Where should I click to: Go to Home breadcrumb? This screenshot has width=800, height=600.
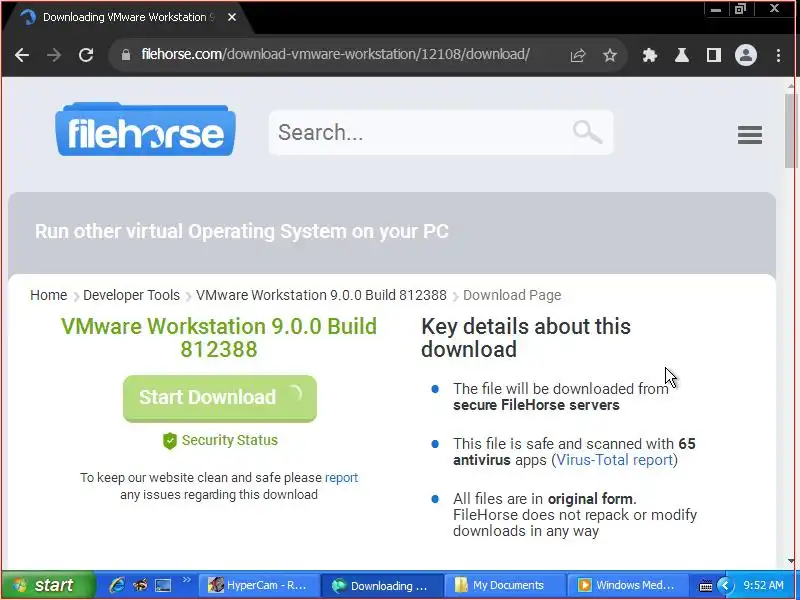point(48,295)
